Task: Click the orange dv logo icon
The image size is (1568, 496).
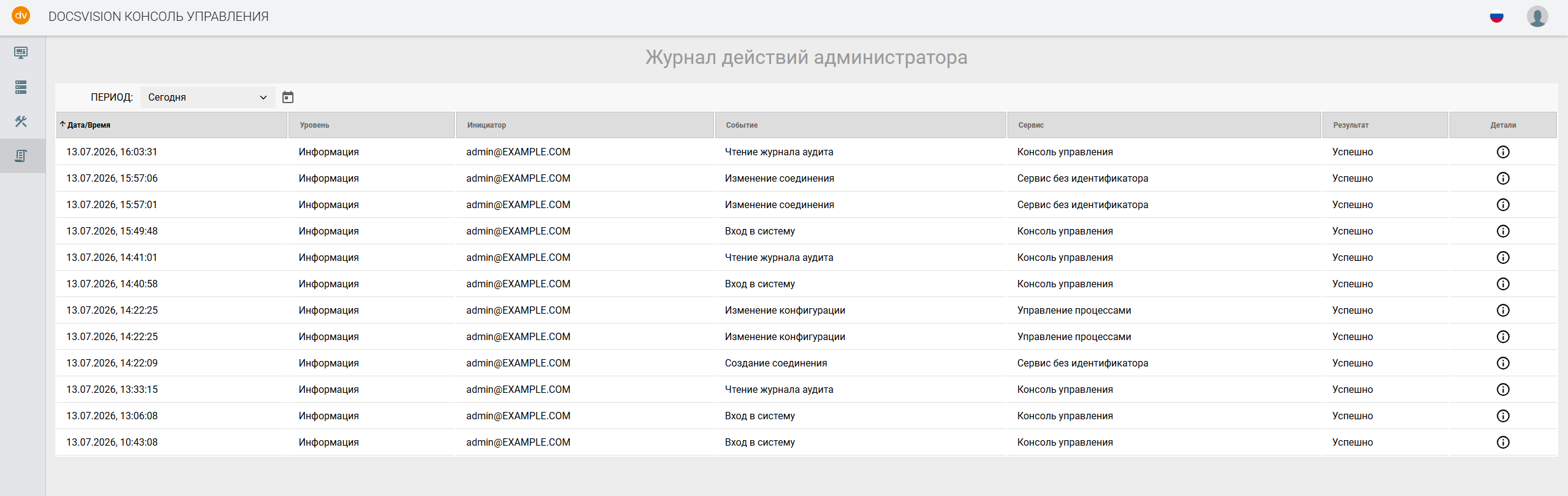Action: [x=21, y=15]
